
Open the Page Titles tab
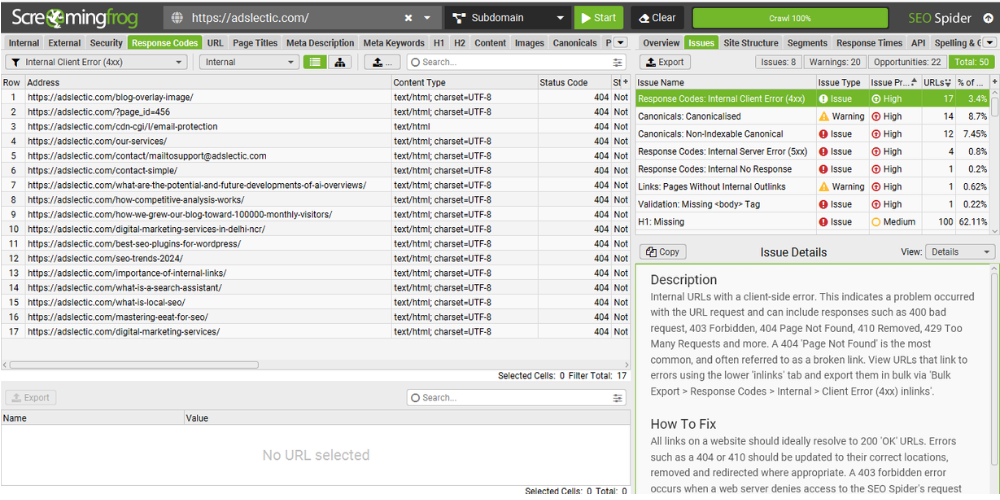[255, 43]
